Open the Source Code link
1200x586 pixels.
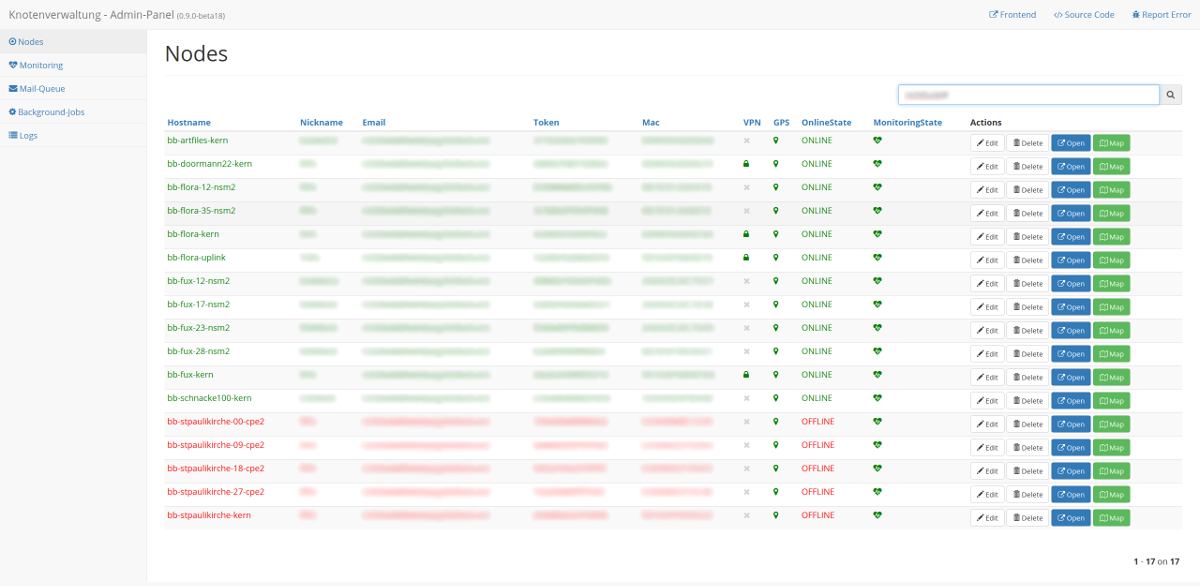[x=1084, y=15]
